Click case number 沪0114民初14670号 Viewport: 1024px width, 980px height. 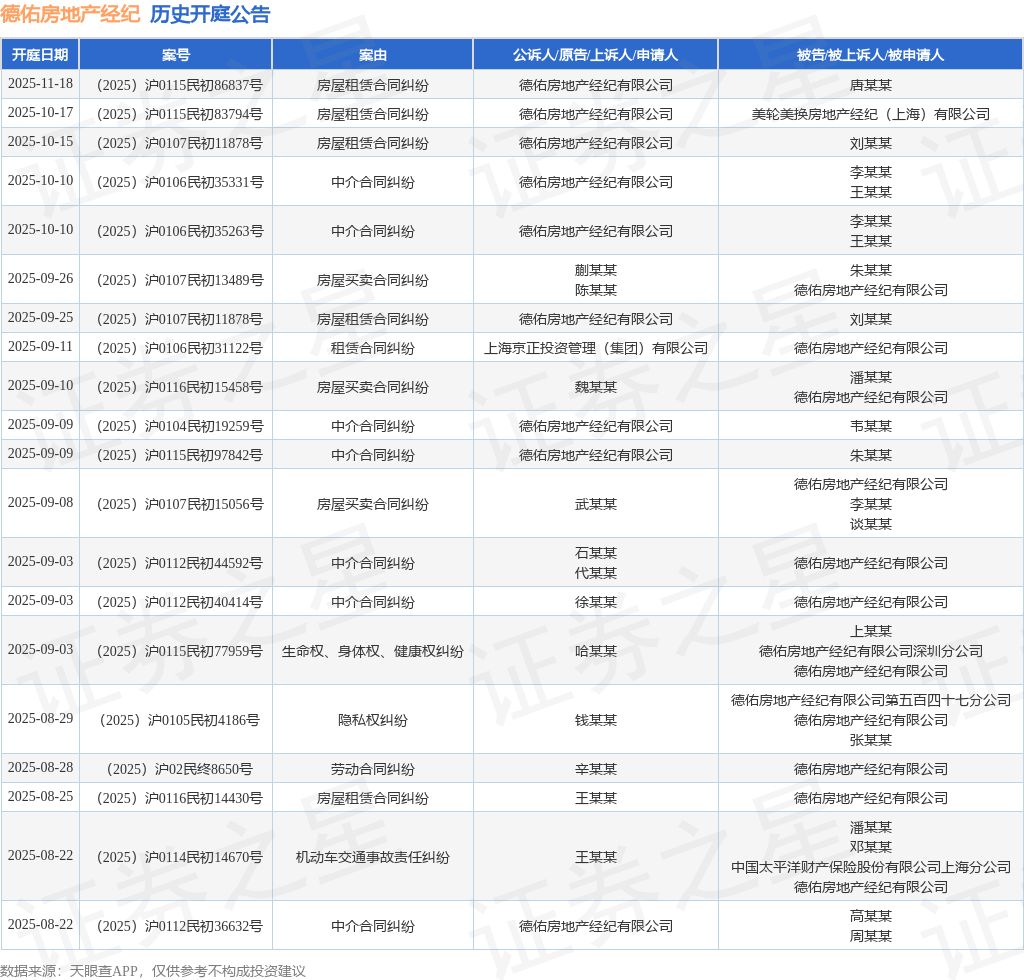pos(180,857)
